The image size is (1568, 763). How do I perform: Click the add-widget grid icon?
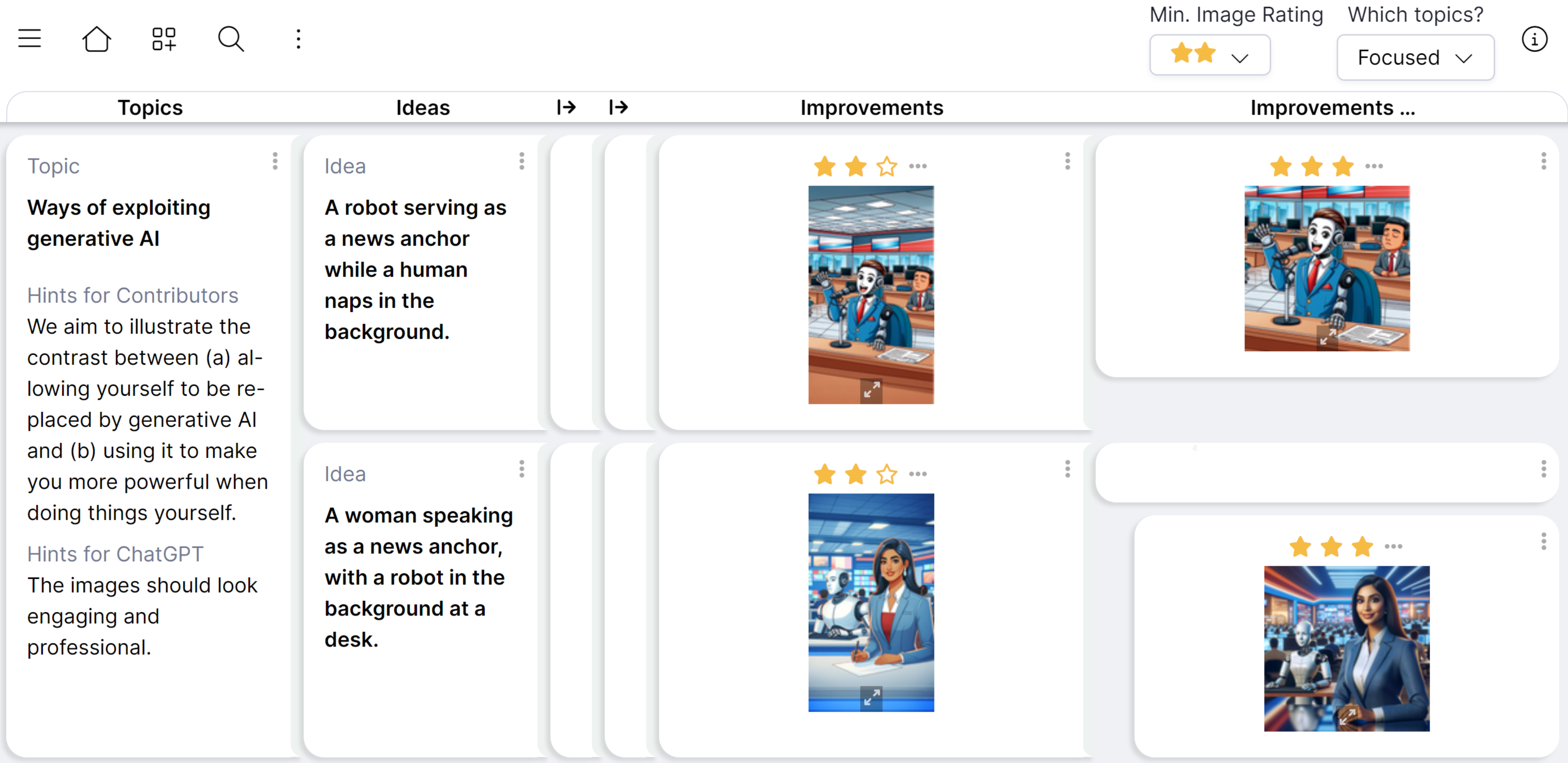coord(164,39)
